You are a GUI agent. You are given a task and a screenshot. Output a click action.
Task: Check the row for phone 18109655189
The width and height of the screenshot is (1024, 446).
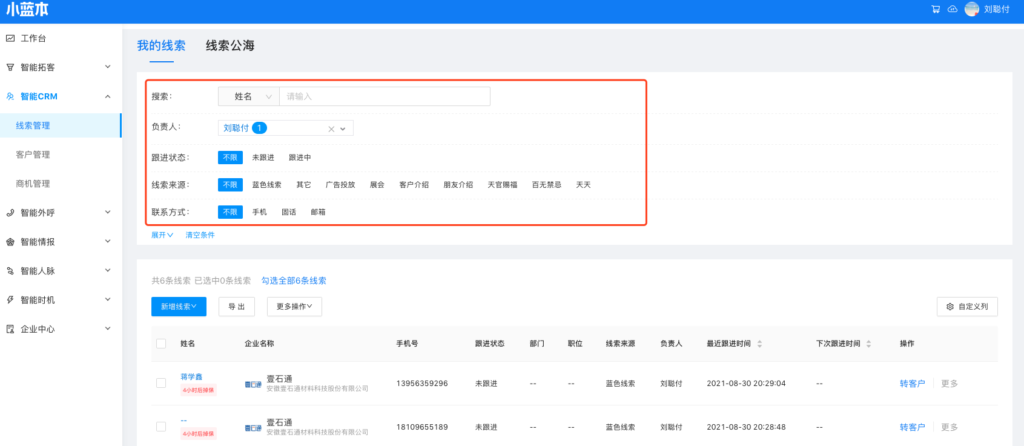point(161,427)
